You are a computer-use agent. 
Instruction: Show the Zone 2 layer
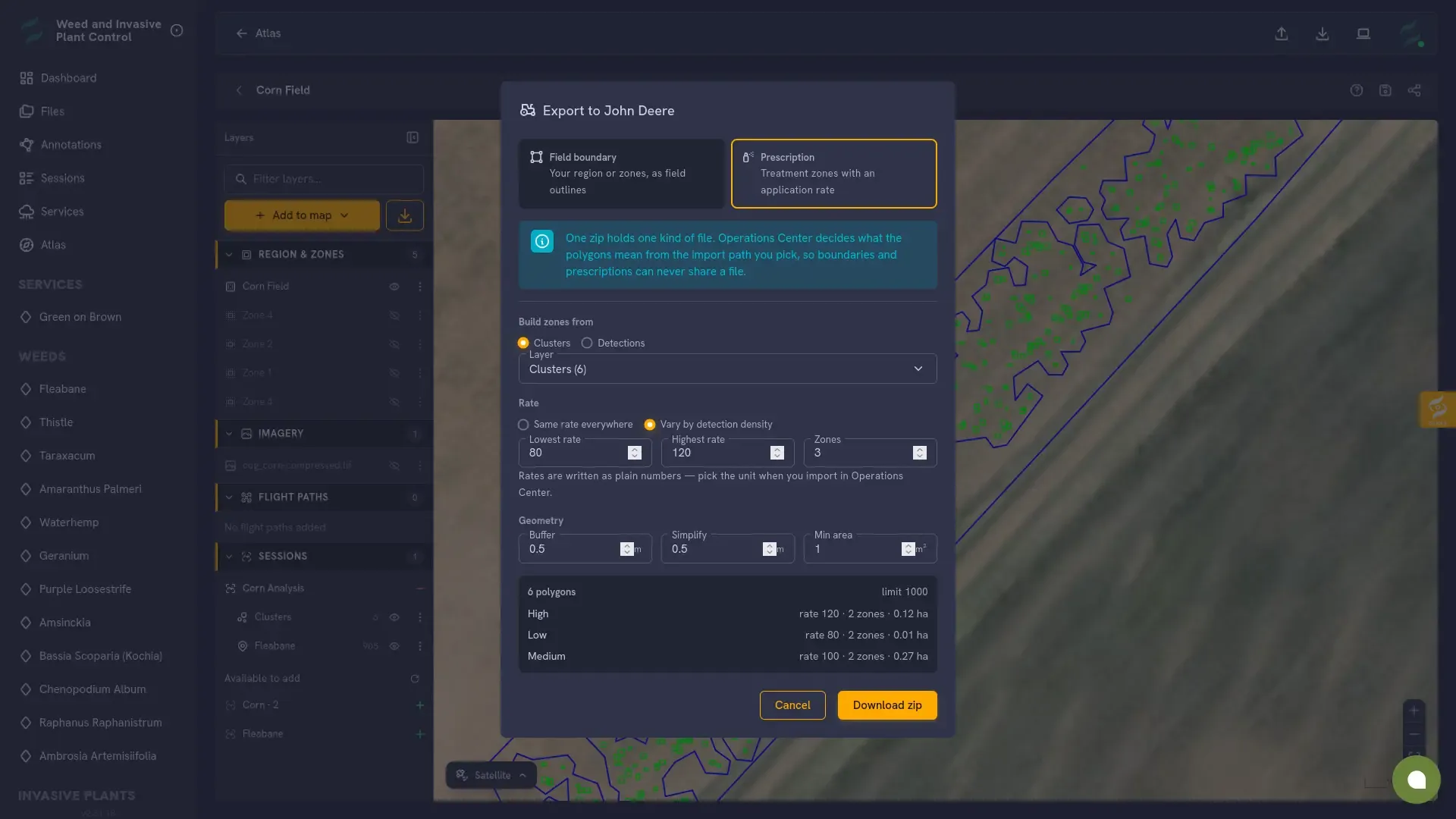point(394,344)
